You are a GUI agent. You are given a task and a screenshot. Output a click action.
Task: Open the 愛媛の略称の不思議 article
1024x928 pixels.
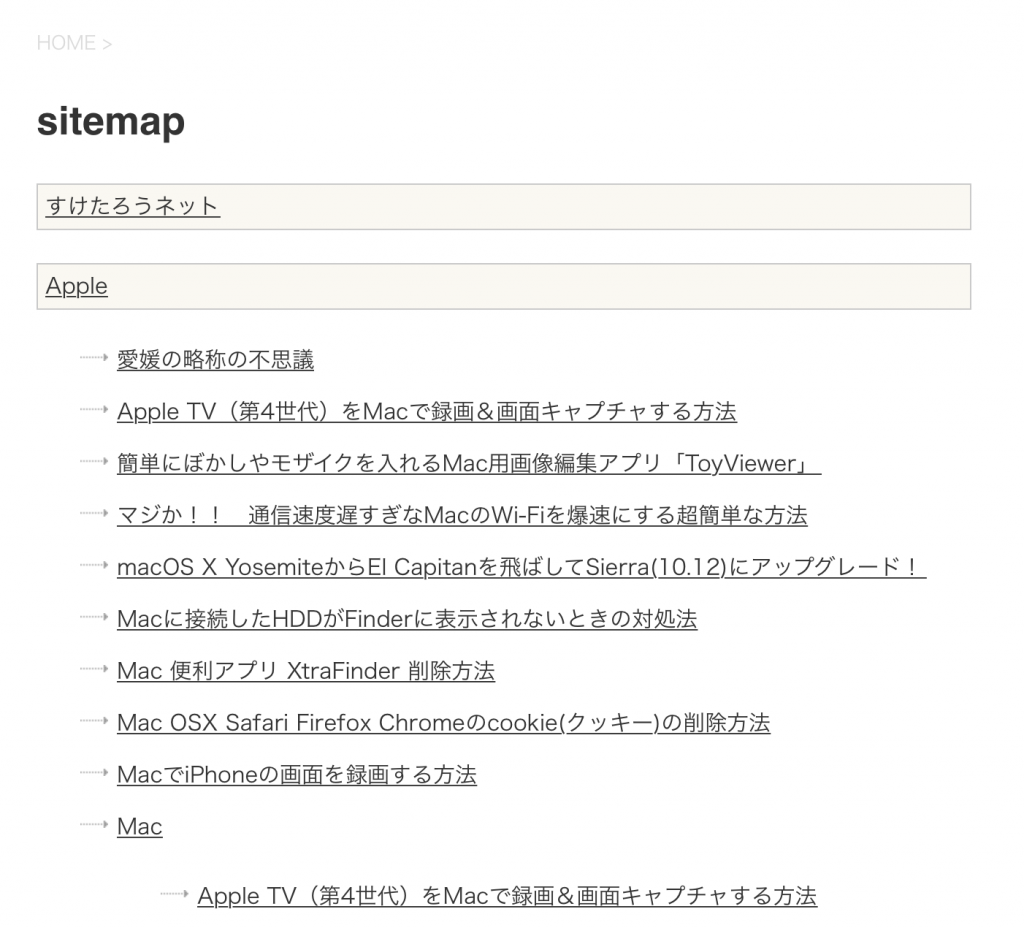click(215, 360)
